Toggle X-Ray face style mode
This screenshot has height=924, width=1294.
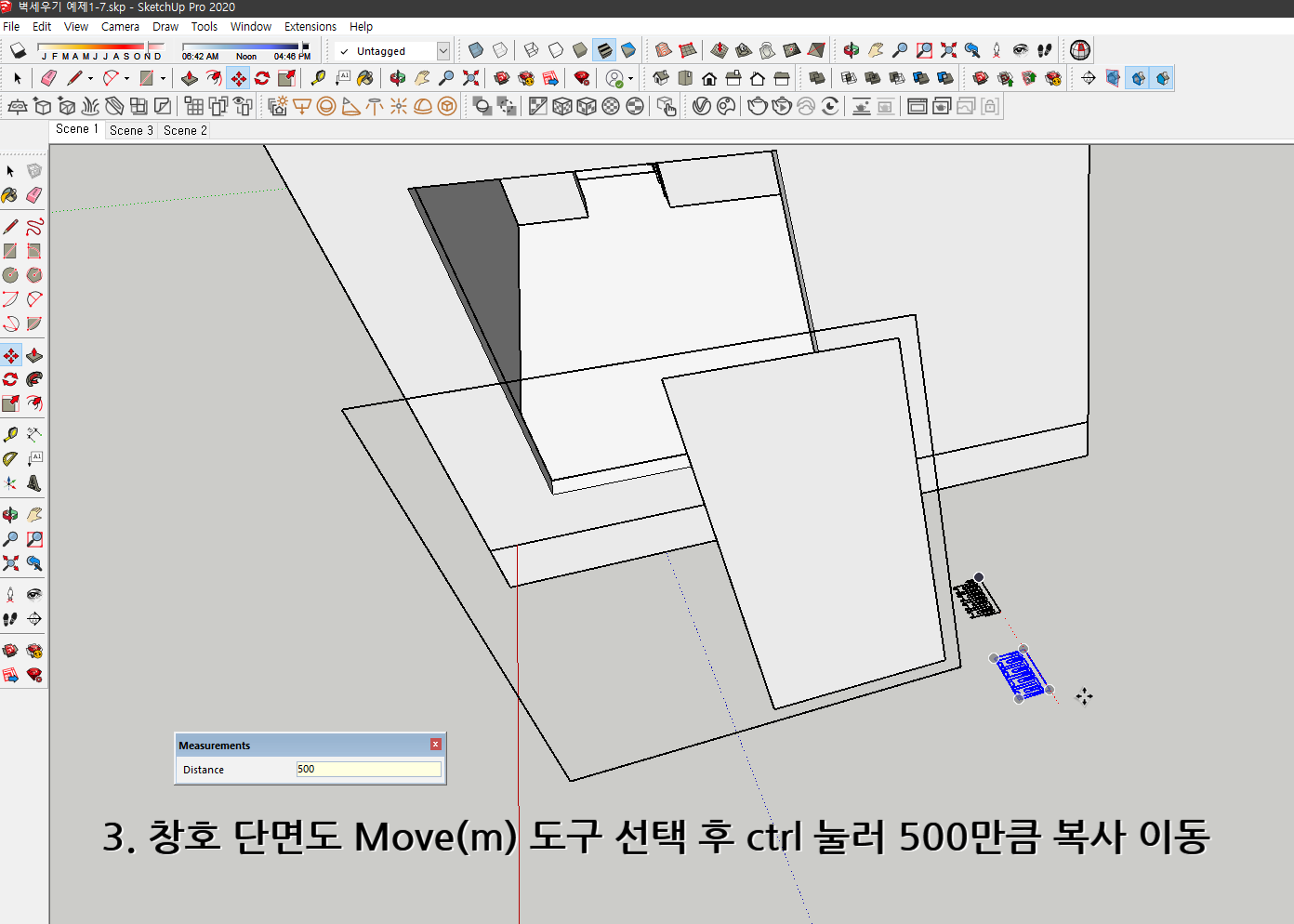pos(476,50)
